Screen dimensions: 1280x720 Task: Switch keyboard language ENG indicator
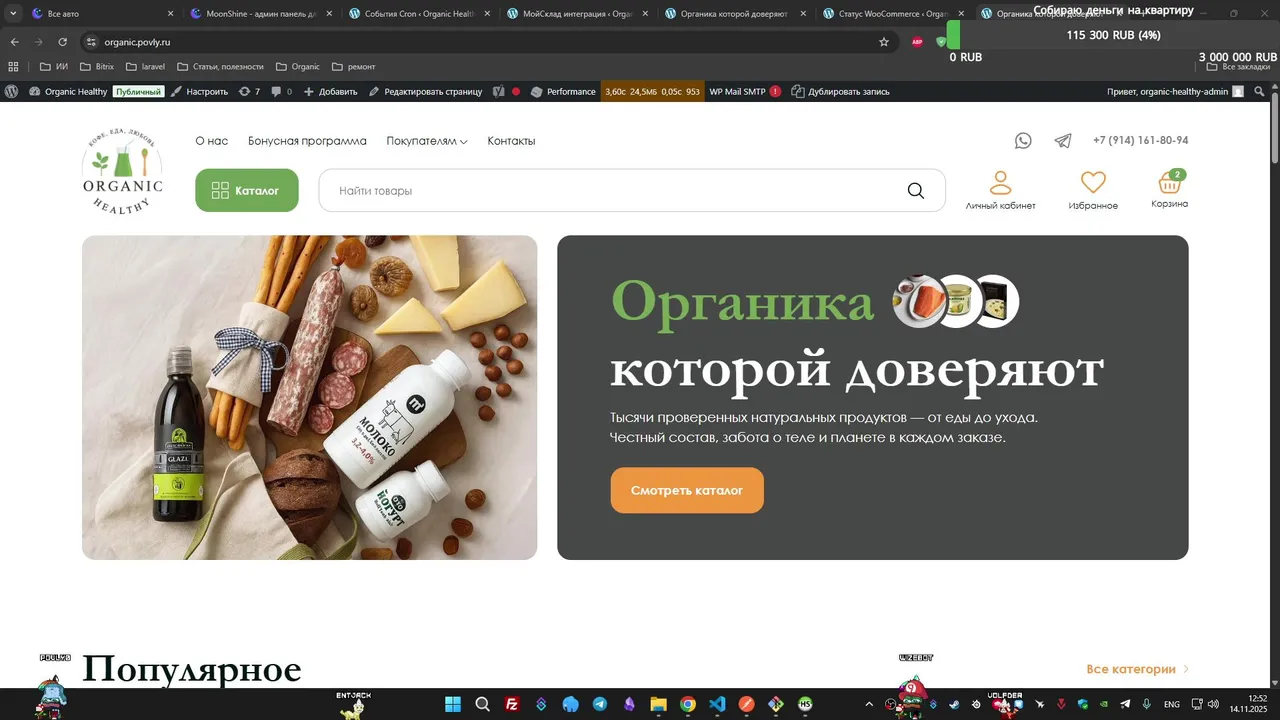(x=1172, y=704)
